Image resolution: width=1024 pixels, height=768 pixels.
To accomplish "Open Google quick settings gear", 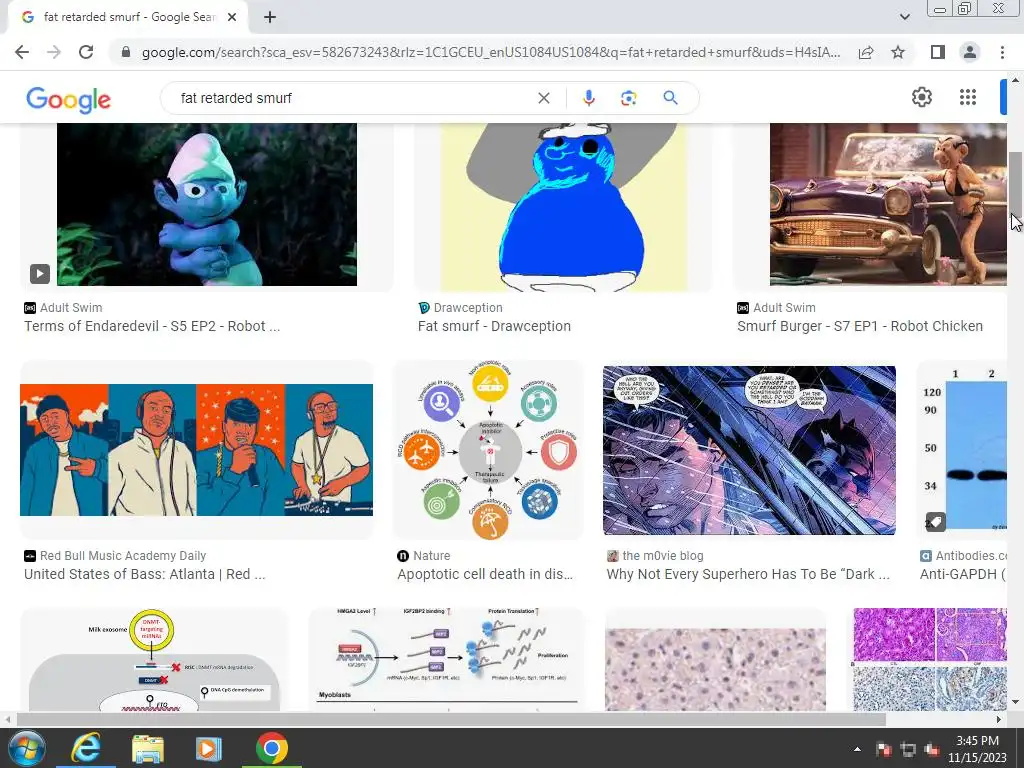I will pos(921,97).
